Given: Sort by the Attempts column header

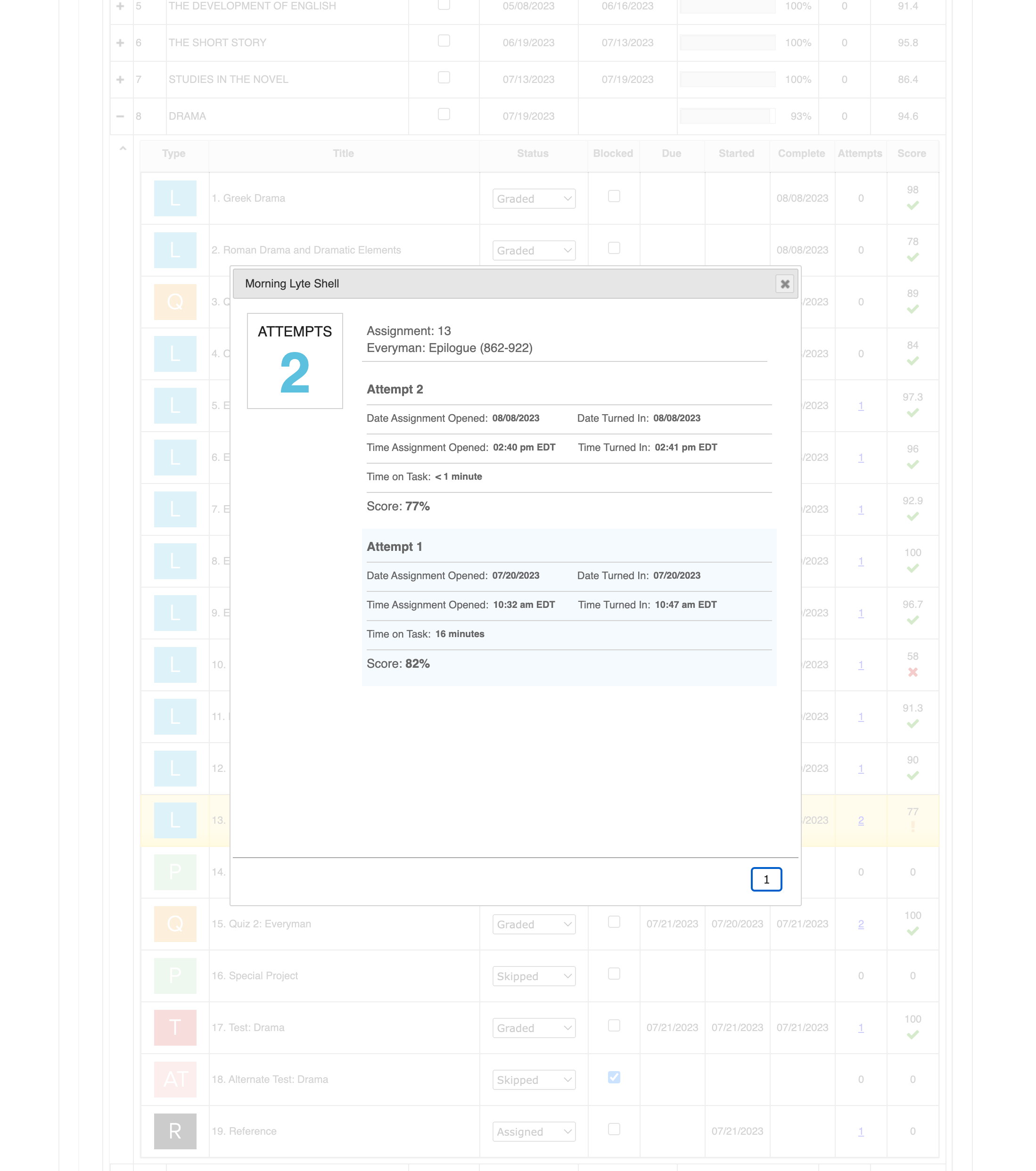Looking at the screenshot, I should (860, 154).
